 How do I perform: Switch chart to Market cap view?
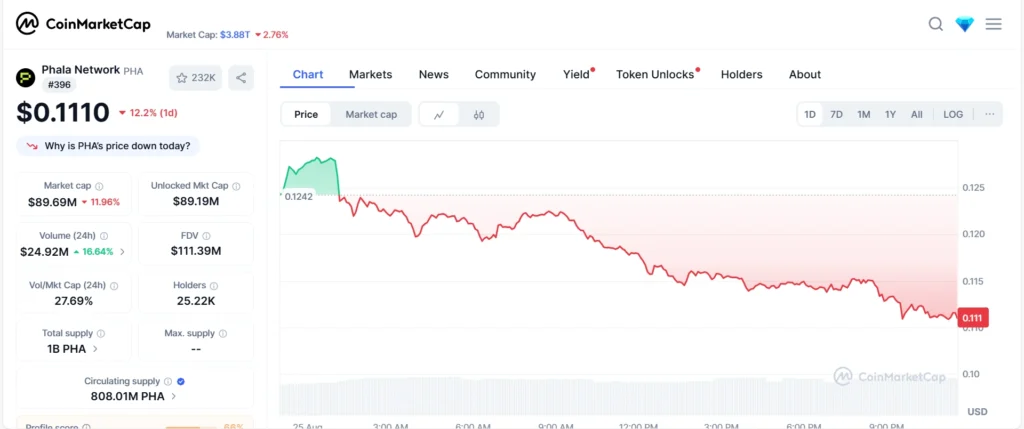pyautogui.click(x=371, y=114)
